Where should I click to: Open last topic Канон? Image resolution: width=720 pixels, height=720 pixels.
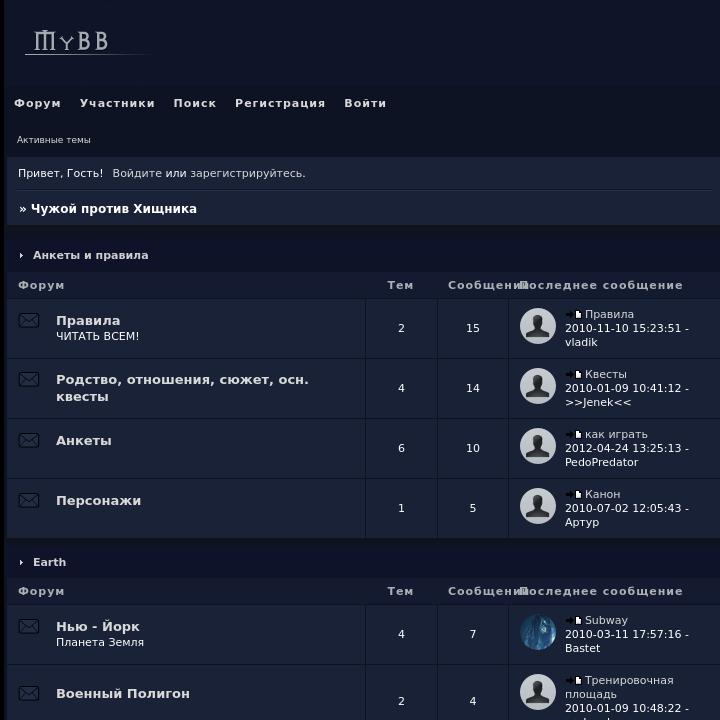[x=602, y=495]
